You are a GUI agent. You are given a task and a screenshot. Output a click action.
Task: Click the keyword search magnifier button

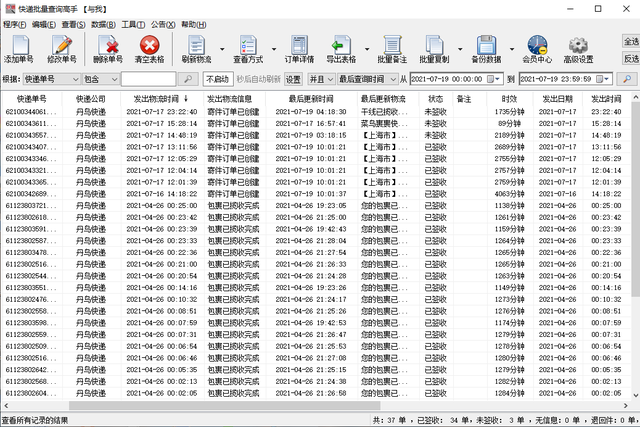pos(188,79)
